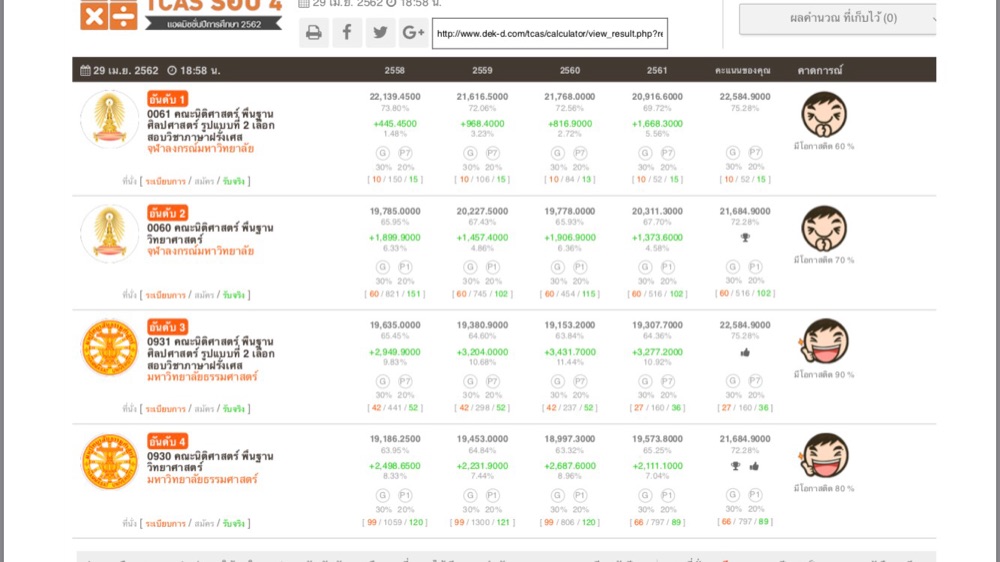Open มหาวิทยาลัยธรรมศาสตร์ link under rank 4

click(201, 479)
